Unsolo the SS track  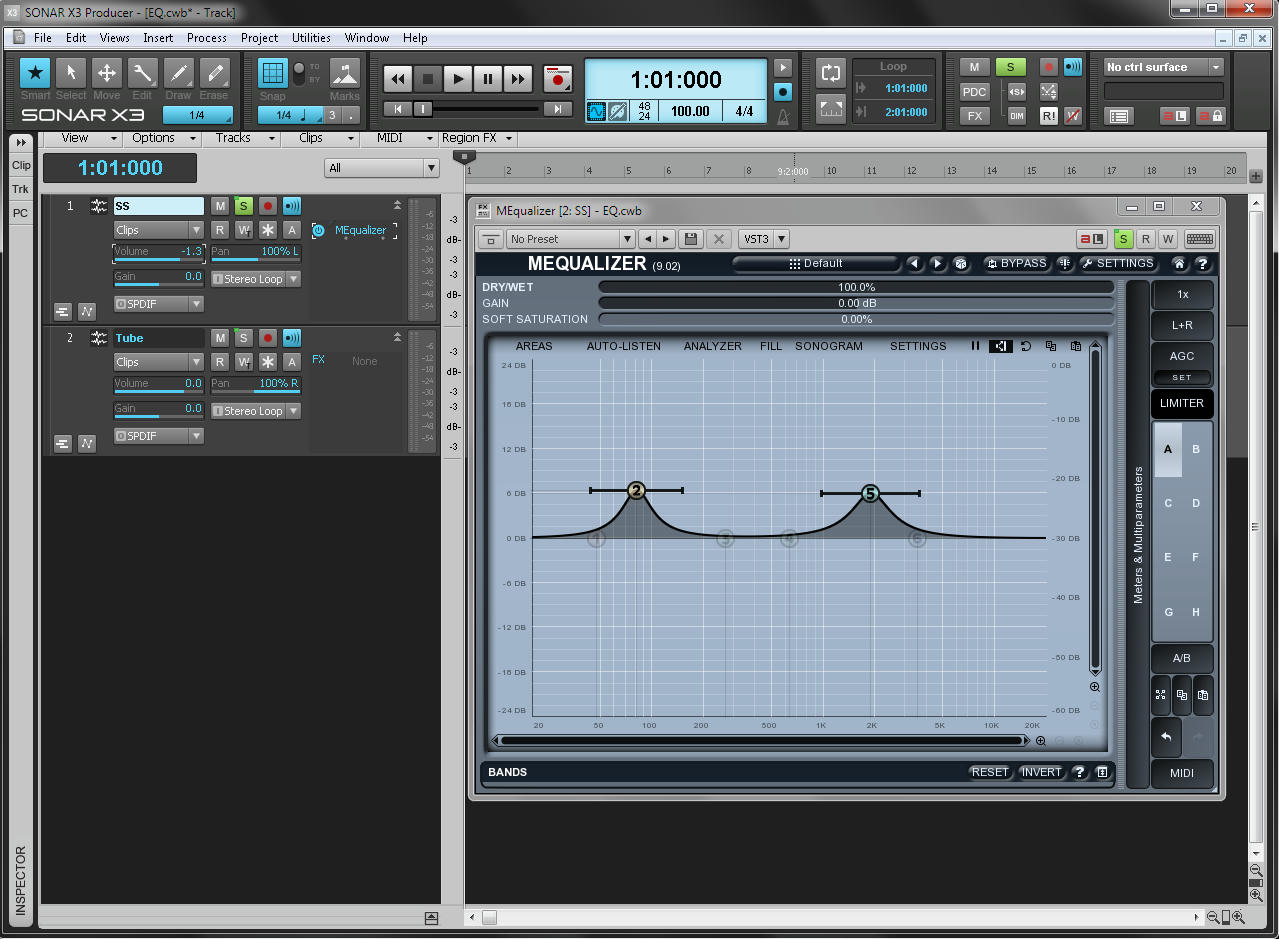coord(244,206)
